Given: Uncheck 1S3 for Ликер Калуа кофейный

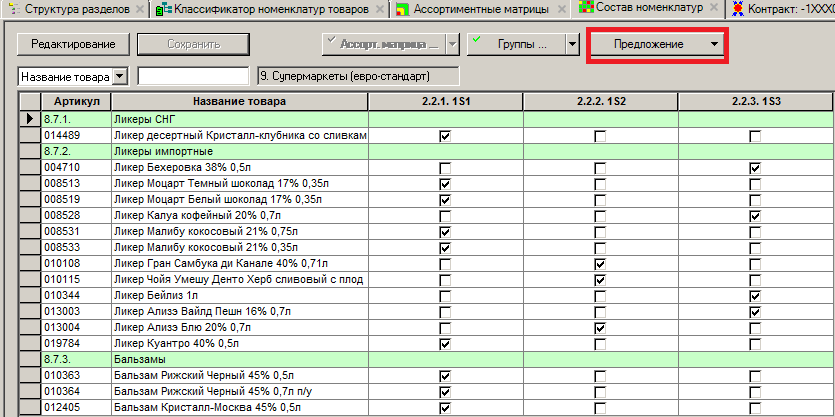Looking at the screenshot, I should [x=755, y=216].
